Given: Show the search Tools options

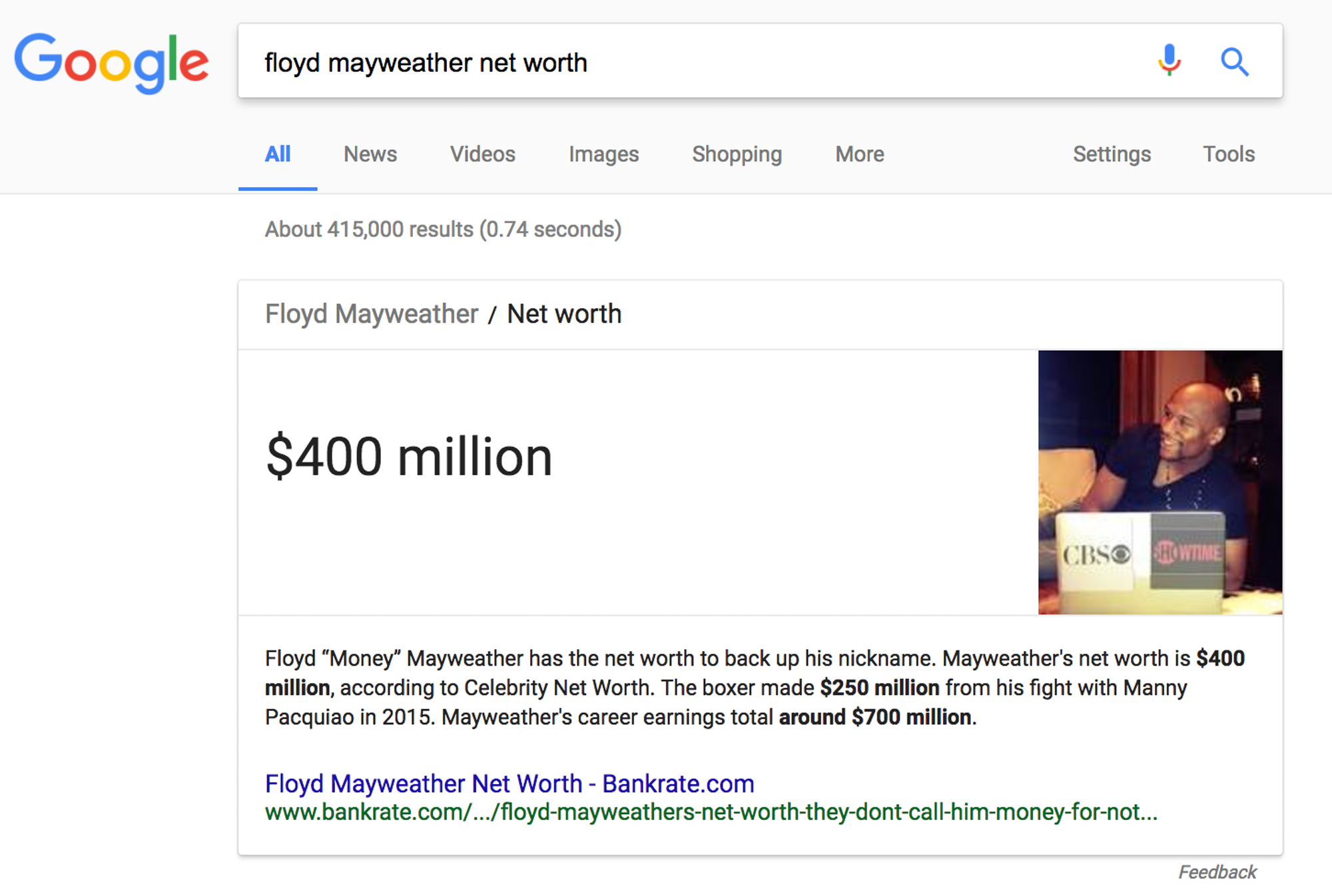Looking at the screenshot, I should [1228, 154].
